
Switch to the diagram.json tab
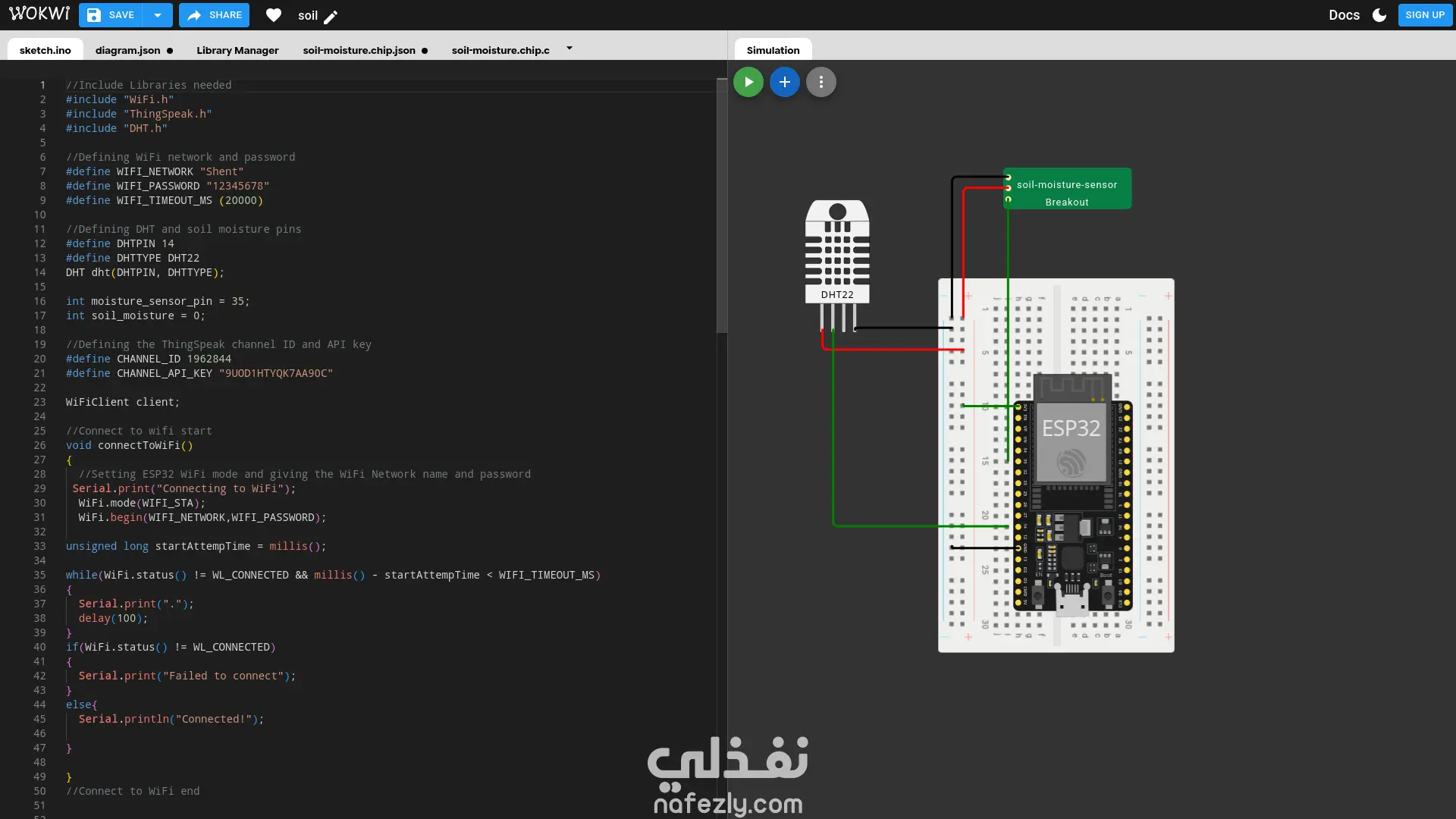tap(128, 50)
